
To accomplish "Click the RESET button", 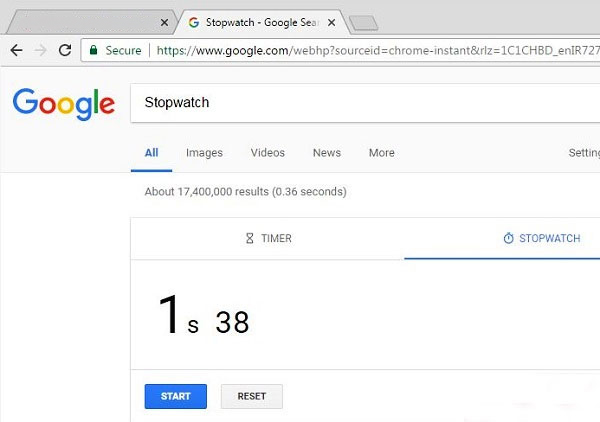I will pyautogui.click(x=252, y=396).
